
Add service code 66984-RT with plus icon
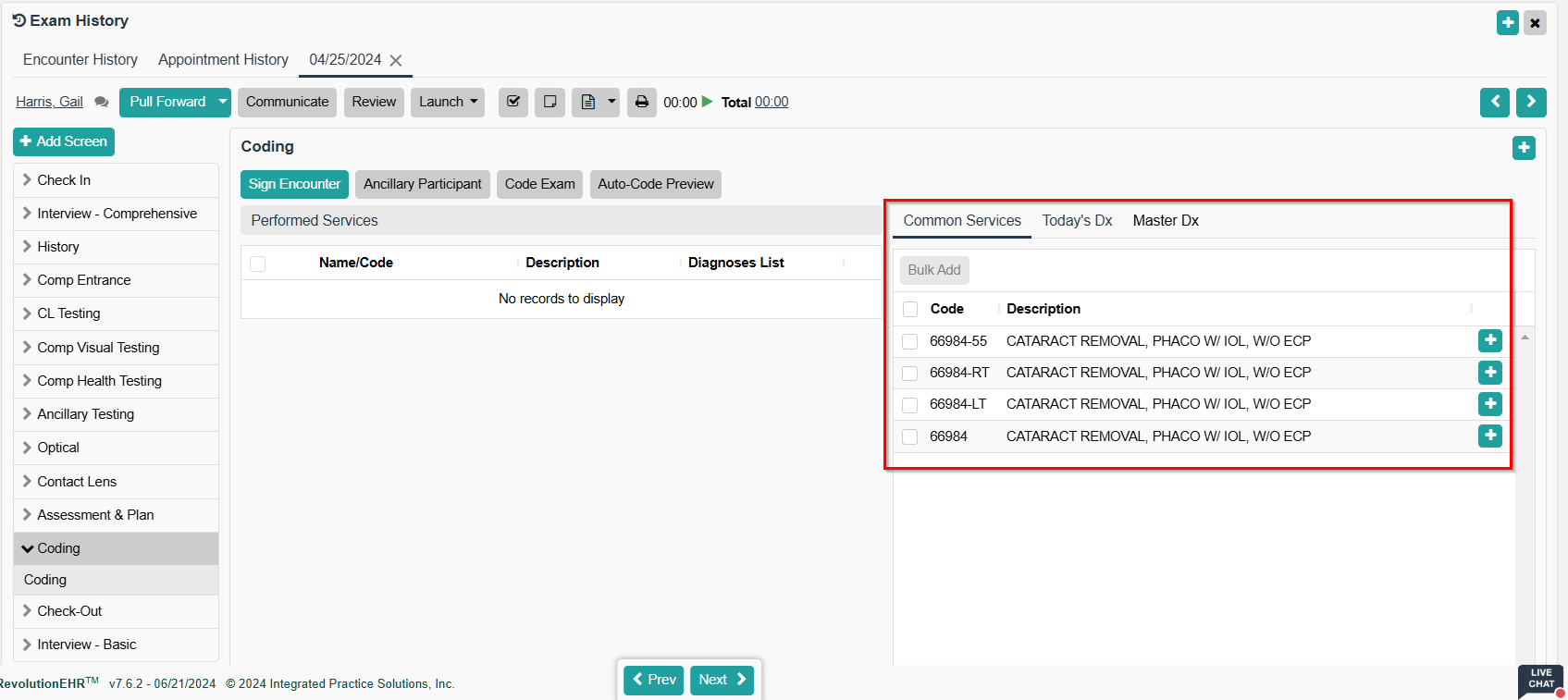point(1489,373)
